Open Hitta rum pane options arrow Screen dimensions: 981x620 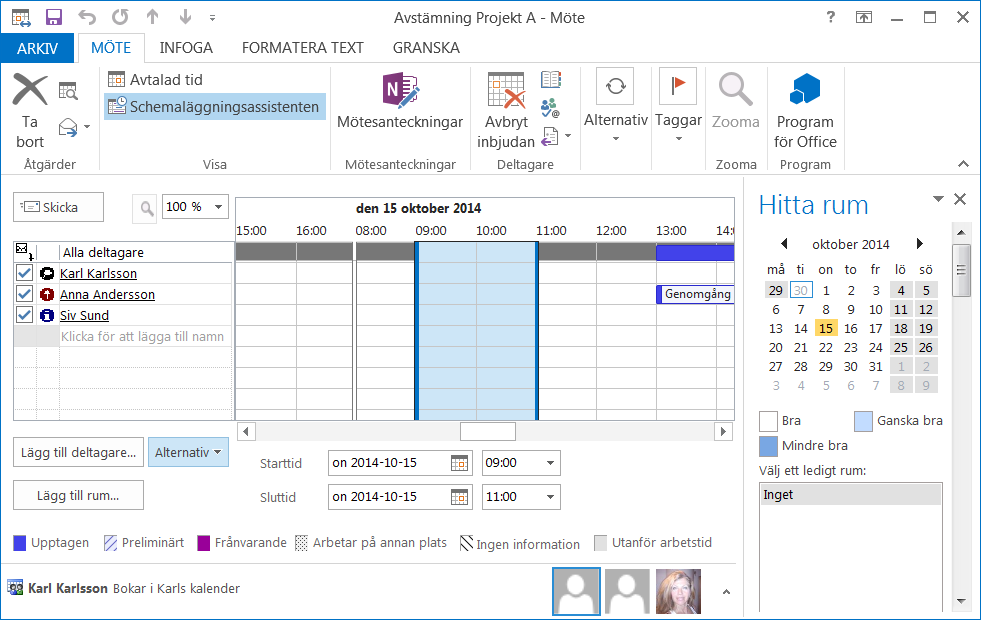pyautogui.click(x=938, y=199)
